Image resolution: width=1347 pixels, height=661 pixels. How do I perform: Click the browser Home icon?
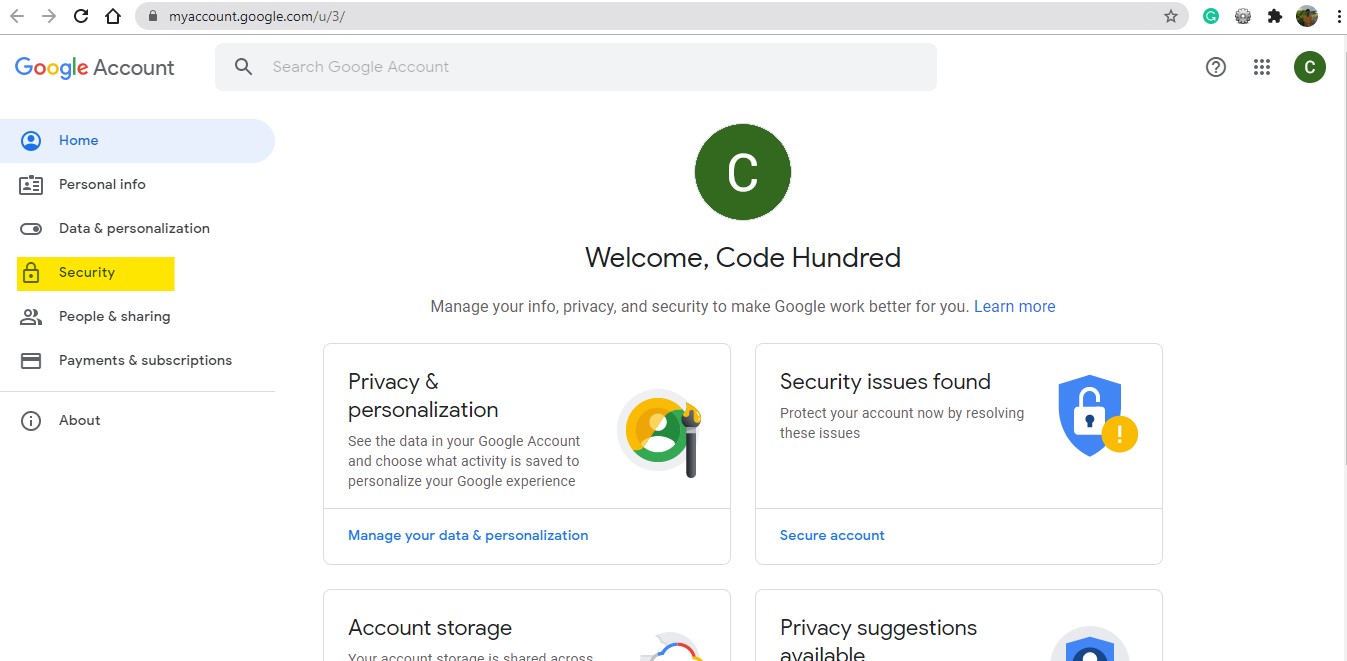[113, 16]
